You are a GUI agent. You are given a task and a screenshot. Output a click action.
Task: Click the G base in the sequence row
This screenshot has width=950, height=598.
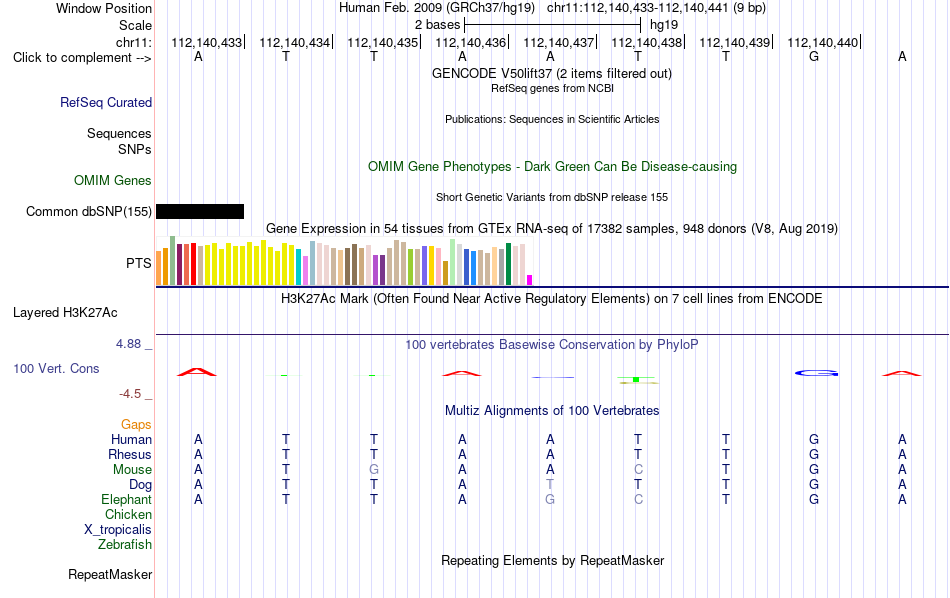coord(814,56)
